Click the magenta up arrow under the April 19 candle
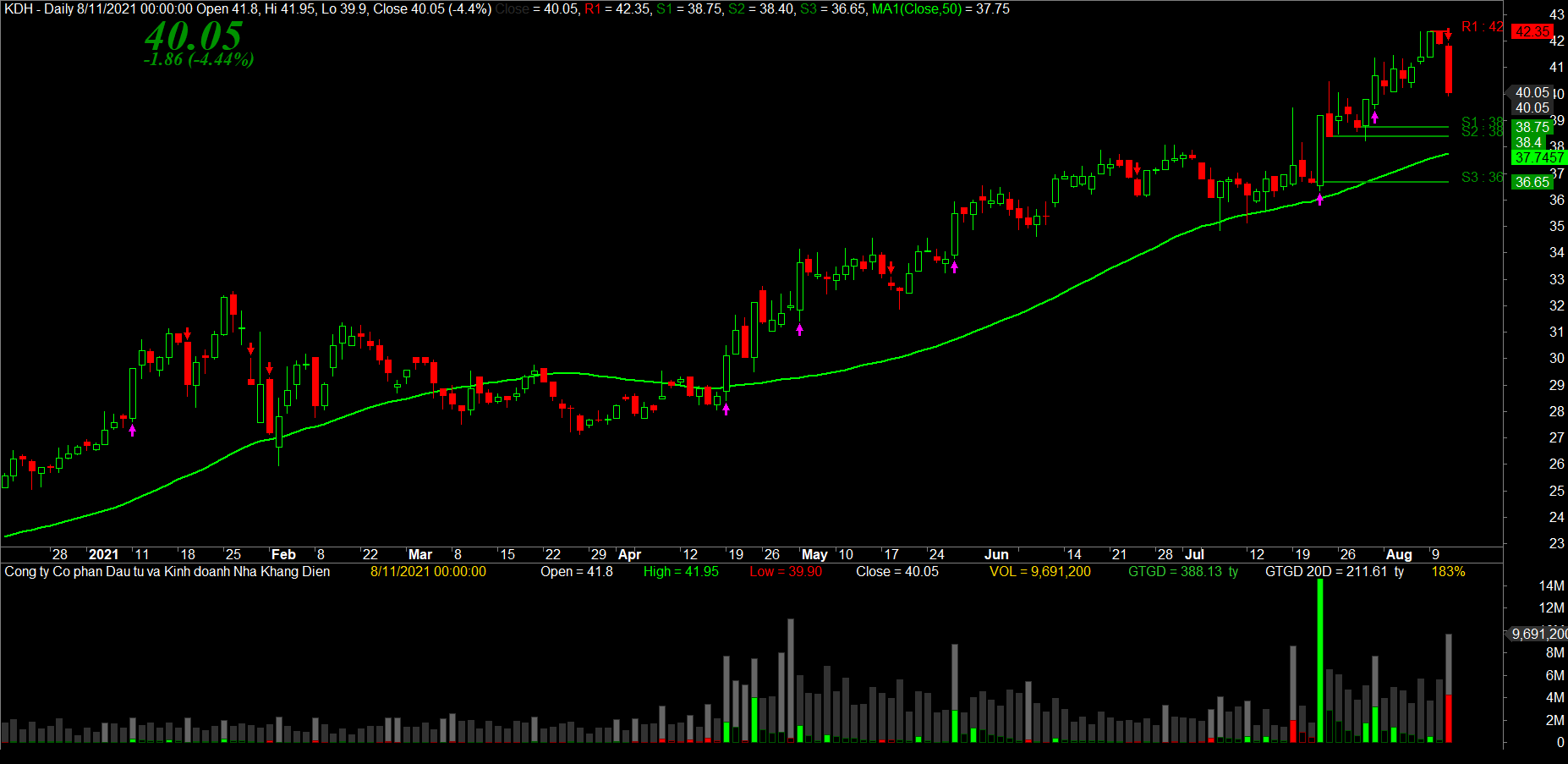Image resolution: width=1568 pixels, height=764 pixels. click(x=726, y=409)
